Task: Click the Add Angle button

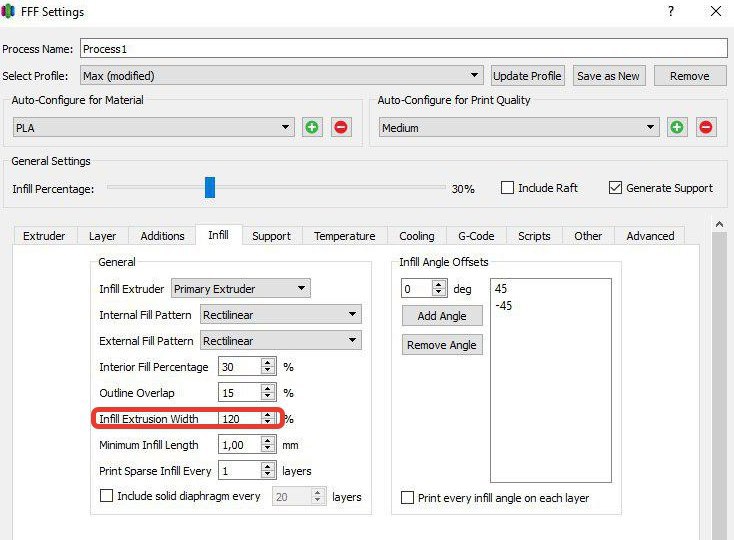Action: [442, 316]
